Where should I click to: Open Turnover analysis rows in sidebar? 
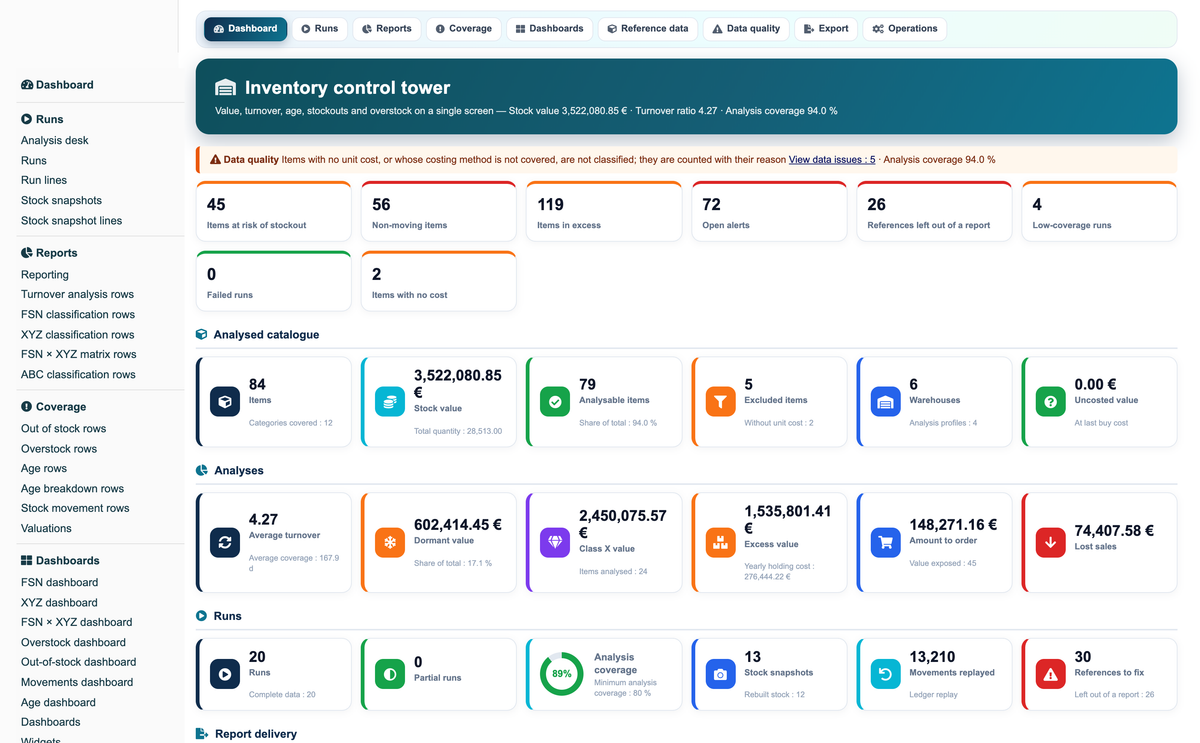[x=77, y=295]
